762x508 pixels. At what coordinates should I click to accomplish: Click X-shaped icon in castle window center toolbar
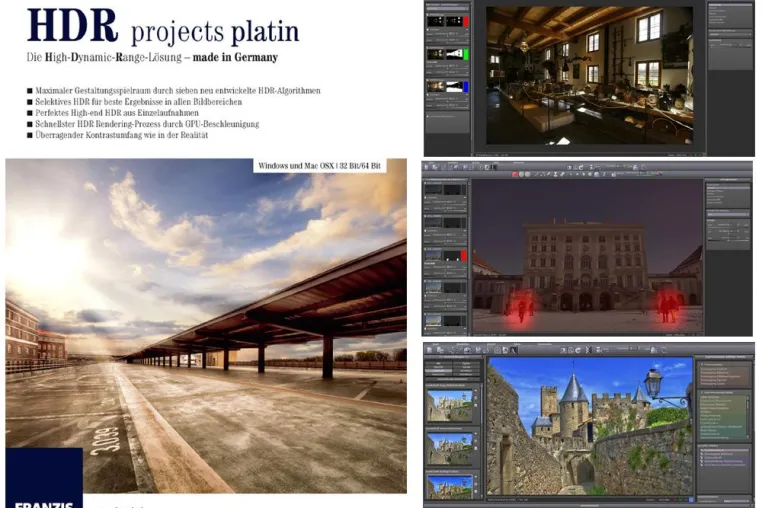click(589, 350)
